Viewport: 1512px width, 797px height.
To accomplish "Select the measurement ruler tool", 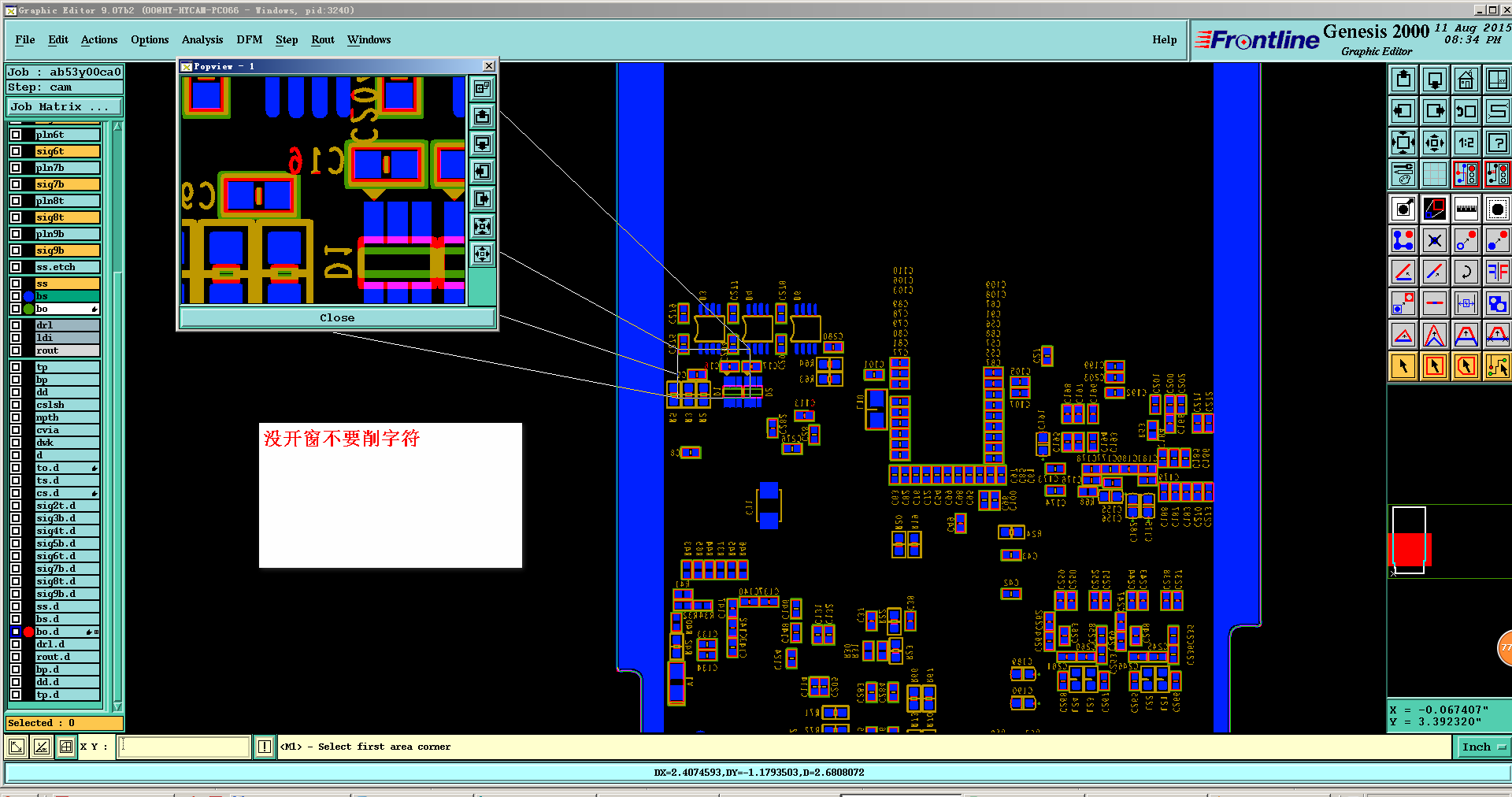I will click(x=1466, y=209).
